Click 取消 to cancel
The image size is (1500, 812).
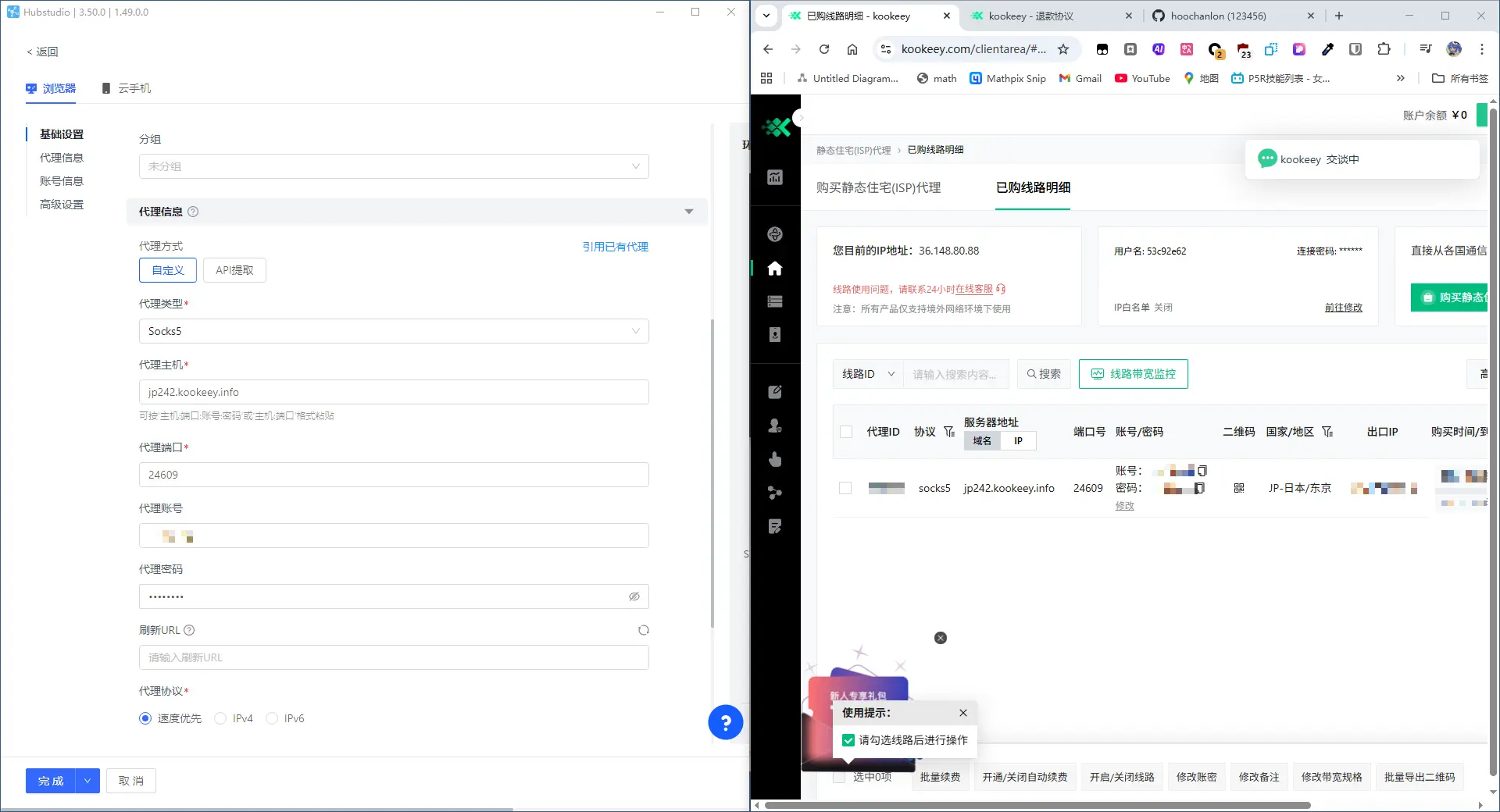tap(131, 781)
